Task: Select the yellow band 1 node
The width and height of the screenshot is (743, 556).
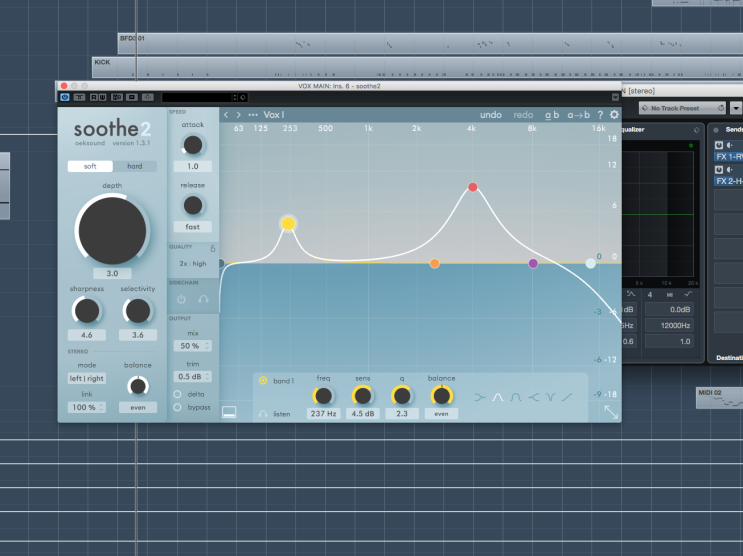Action: pyautogui.click(x=288, y=223)
